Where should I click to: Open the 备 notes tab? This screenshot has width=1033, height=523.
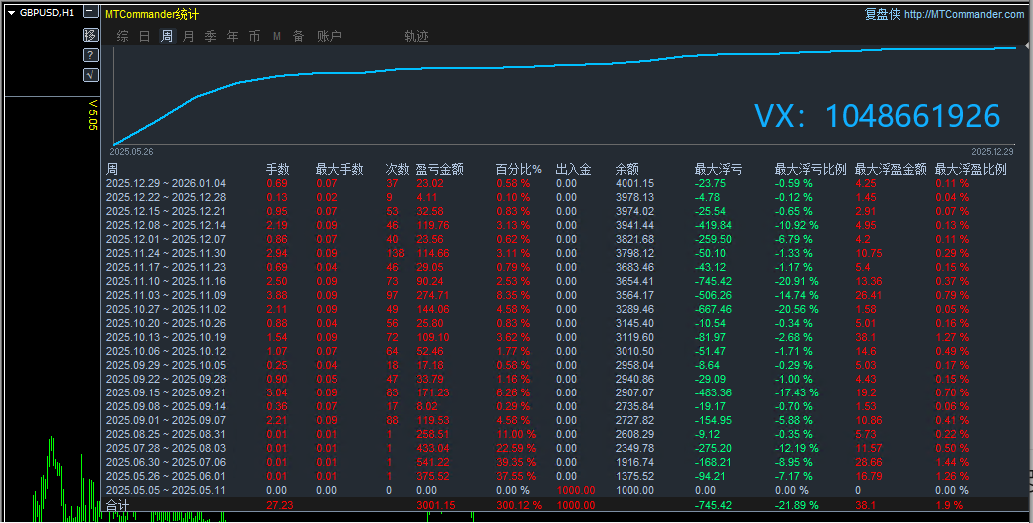click(x=298, y=36)
